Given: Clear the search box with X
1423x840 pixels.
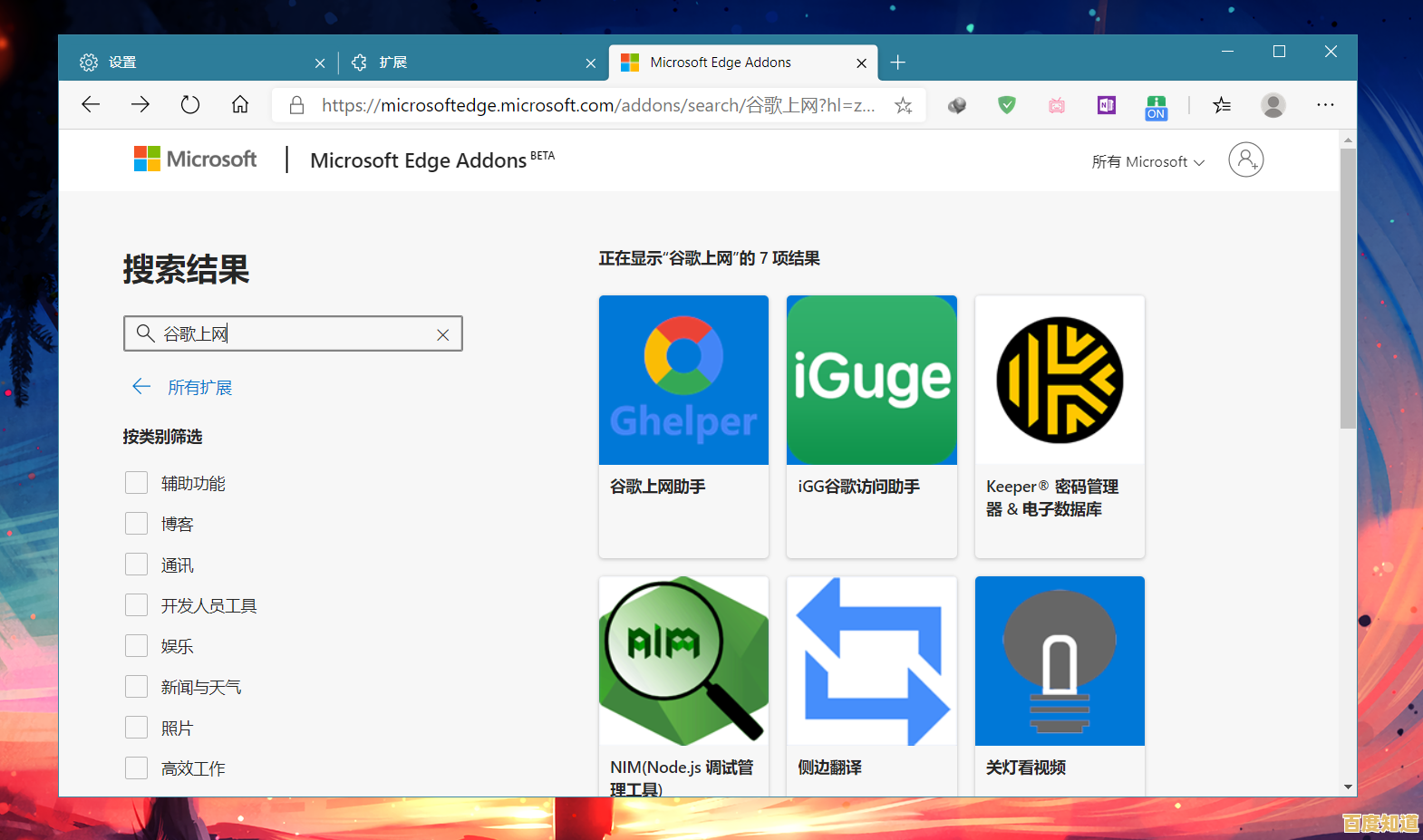Looking at the screenshot, I should pos(442,334).
